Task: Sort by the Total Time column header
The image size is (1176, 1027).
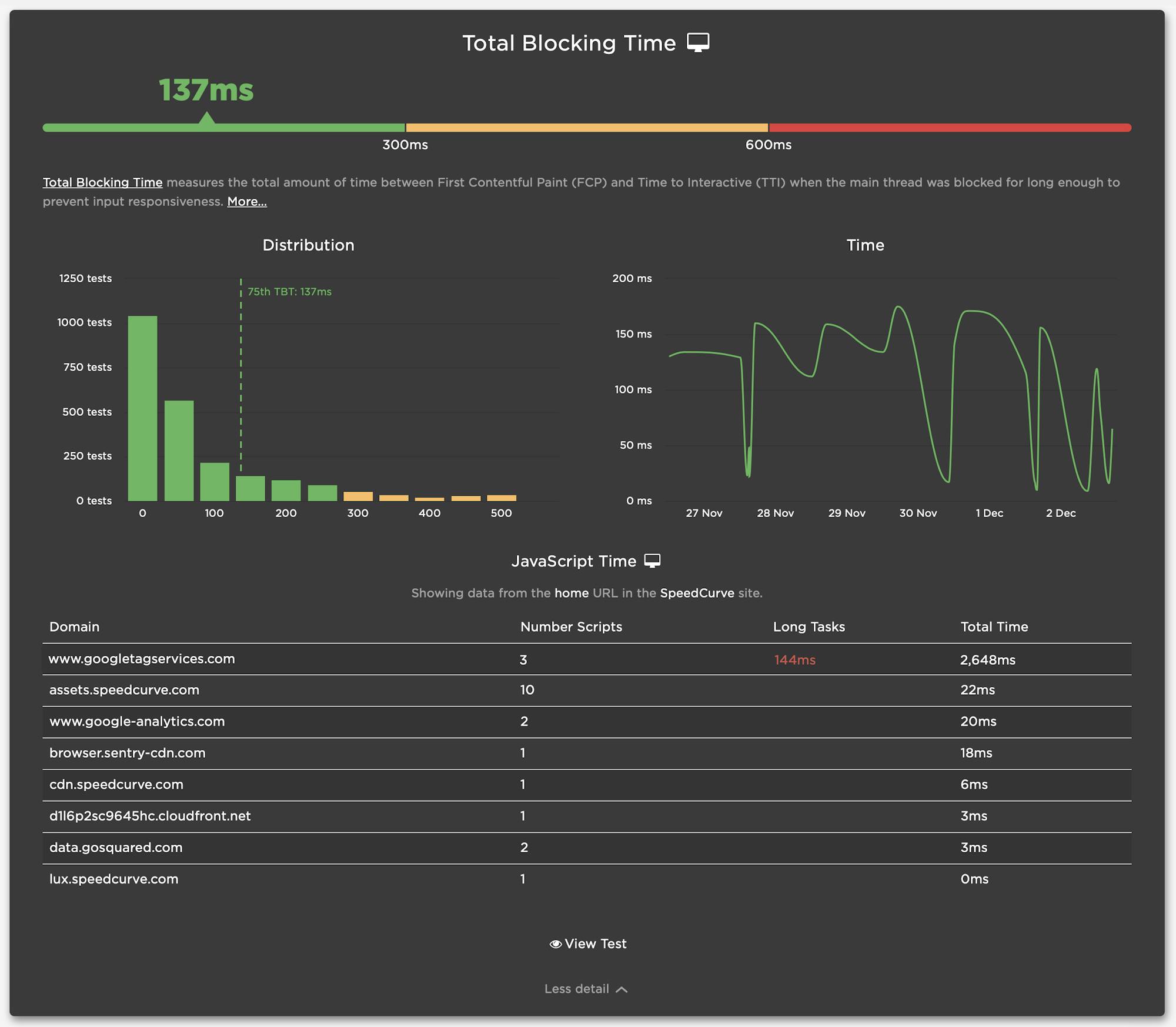Action: click(x=994, y=626)
